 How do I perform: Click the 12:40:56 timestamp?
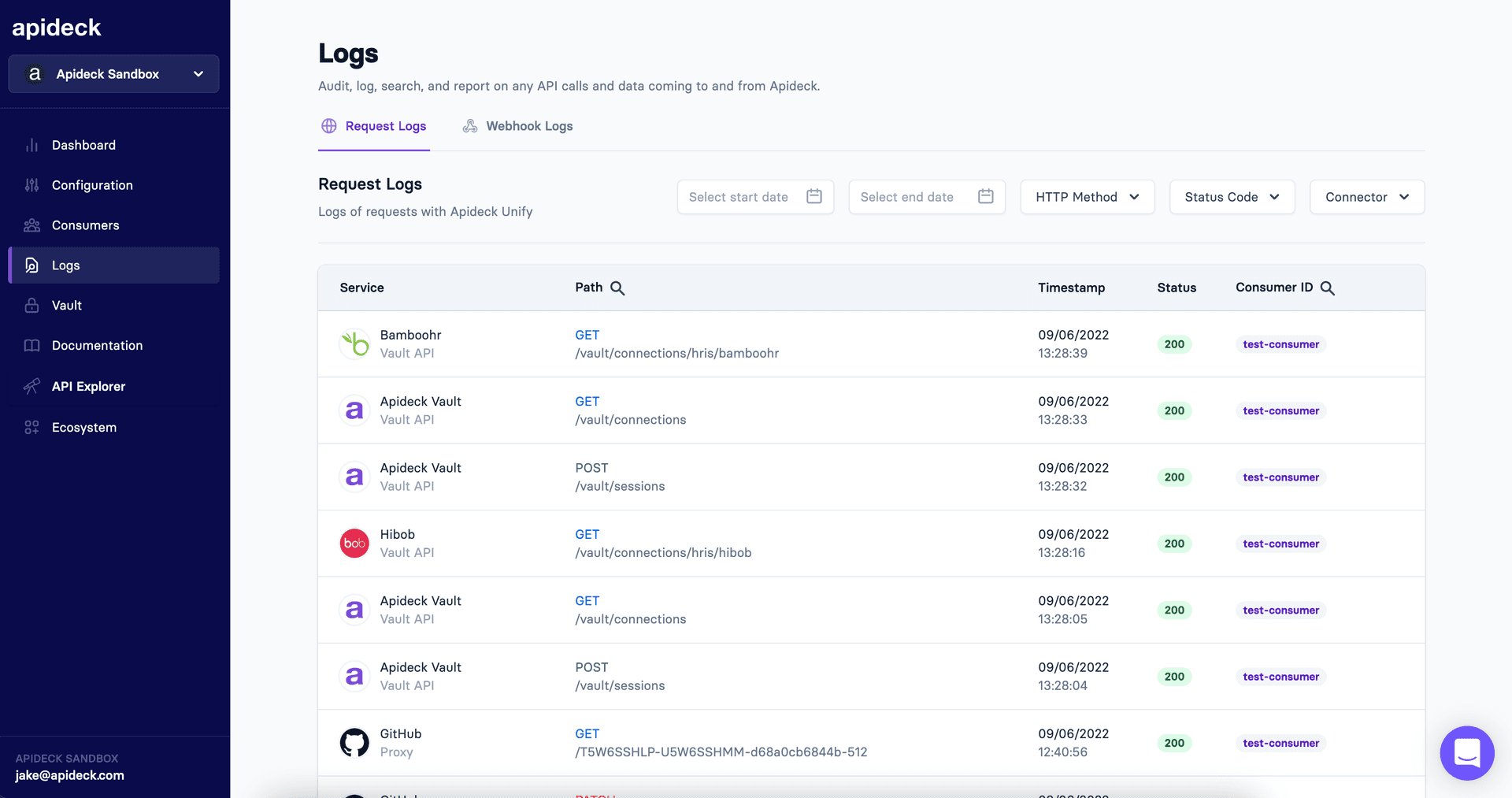[1062, 752]
